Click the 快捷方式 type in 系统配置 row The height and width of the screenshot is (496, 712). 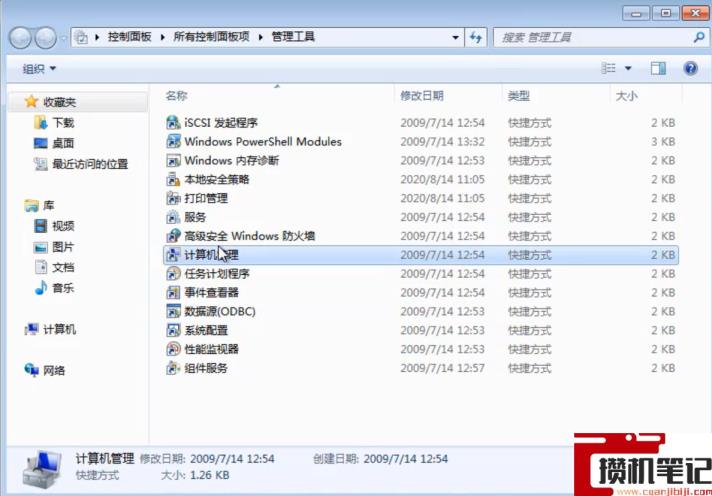(x=529, y=331)
